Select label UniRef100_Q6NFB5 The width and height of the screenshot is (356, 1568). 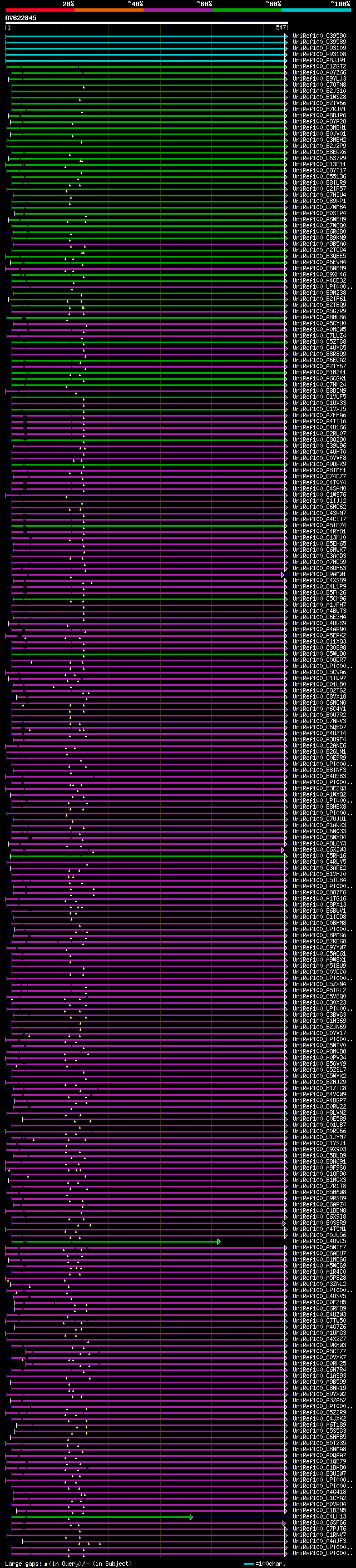point(319,1437)
